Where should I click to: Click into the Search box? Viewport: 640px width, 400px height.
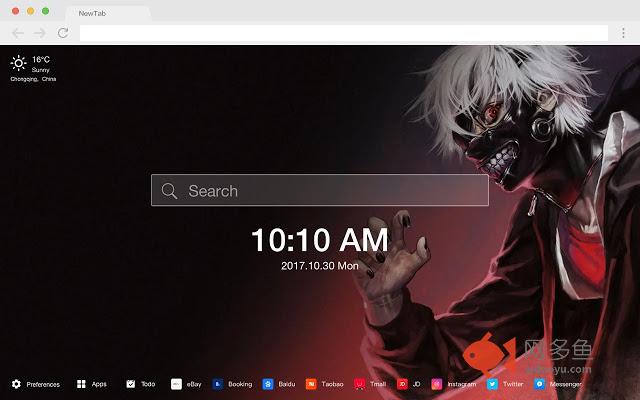click(x=320, y=190)
